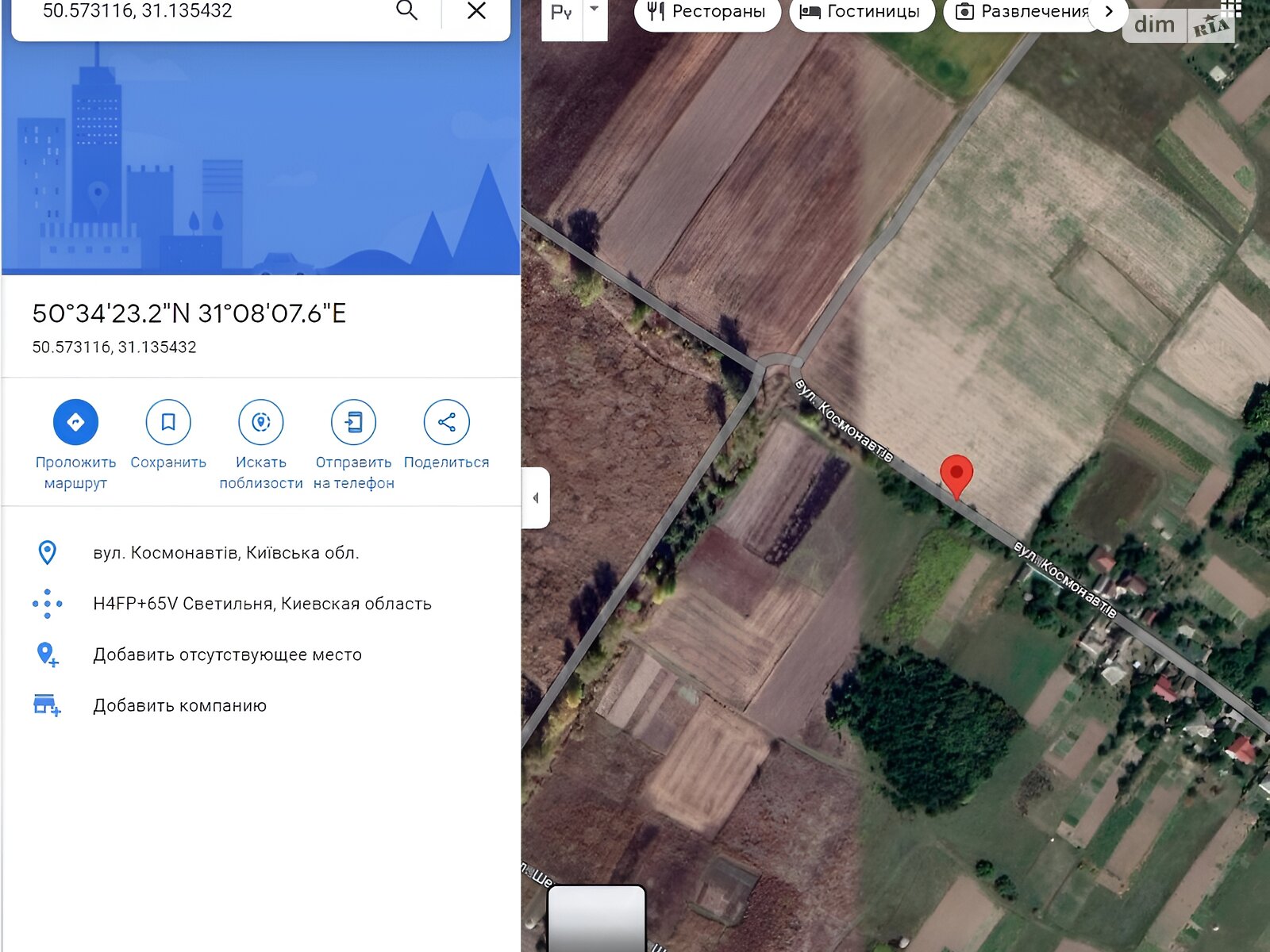Click the Directions (Проложить маршрут) icon

[75, 422]
